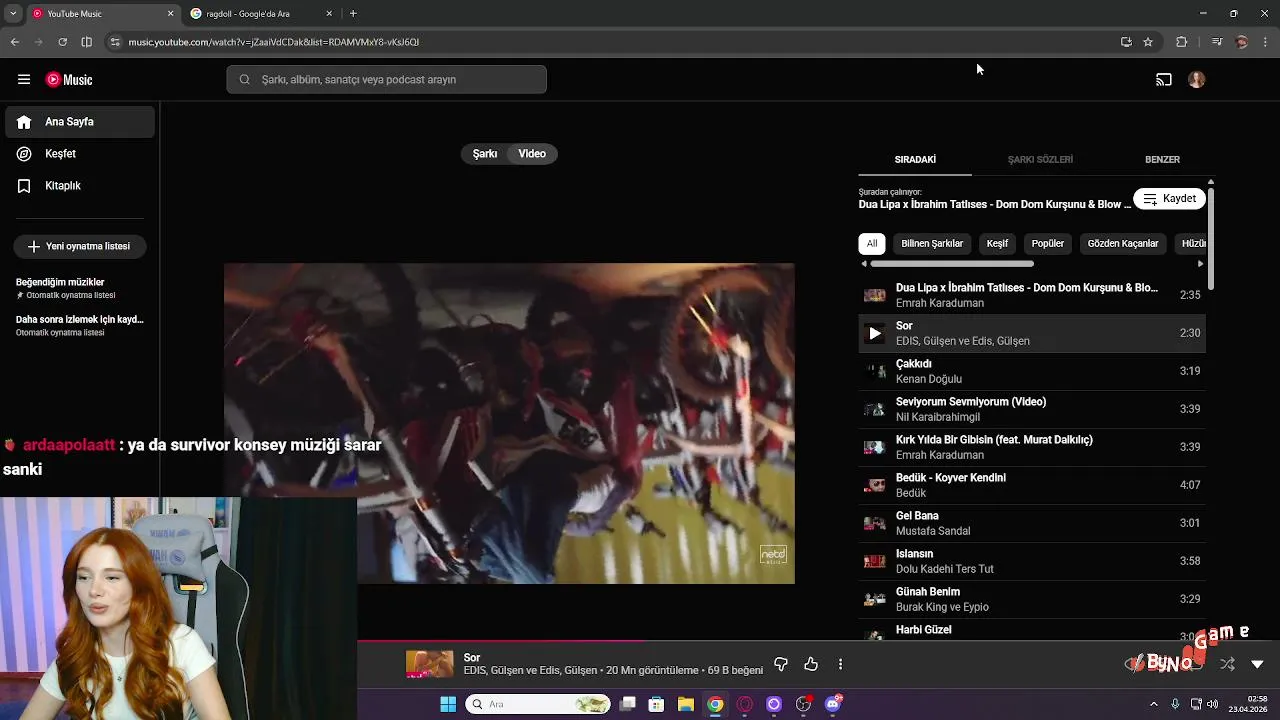The image size is (1280, 720).
Task: Close the ragdoll Google search tab
Action: tap(329, 14)
